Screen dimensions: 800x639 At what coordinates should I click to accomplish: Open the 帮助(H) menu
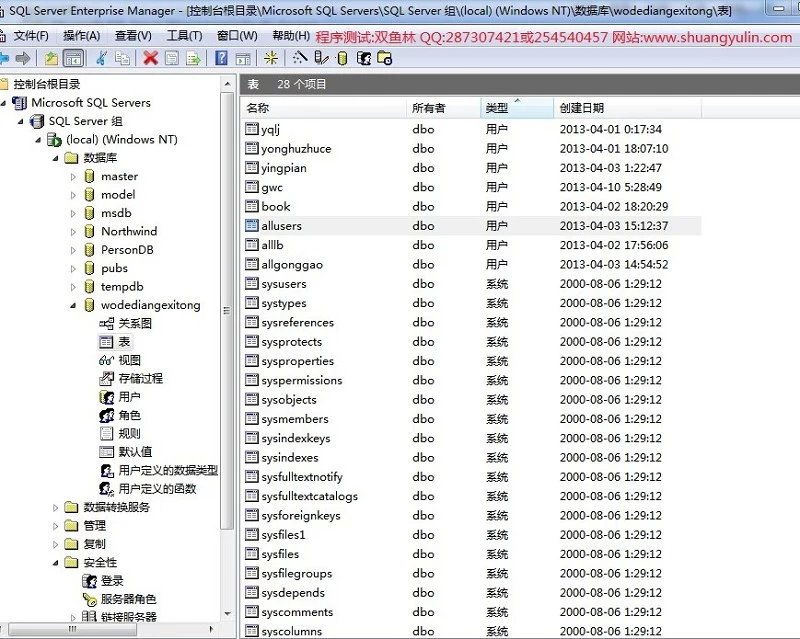(291, 36)
